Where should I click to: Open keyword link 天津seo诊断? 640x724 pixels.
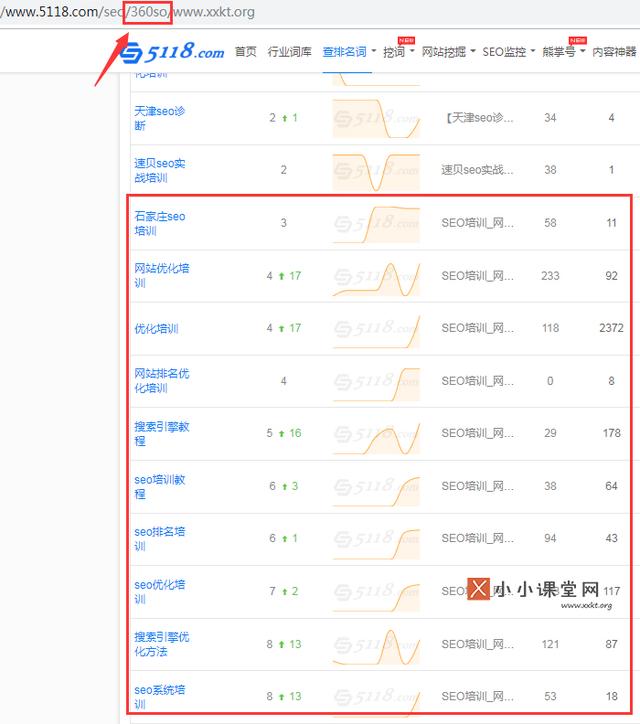(x=159, y=118)
